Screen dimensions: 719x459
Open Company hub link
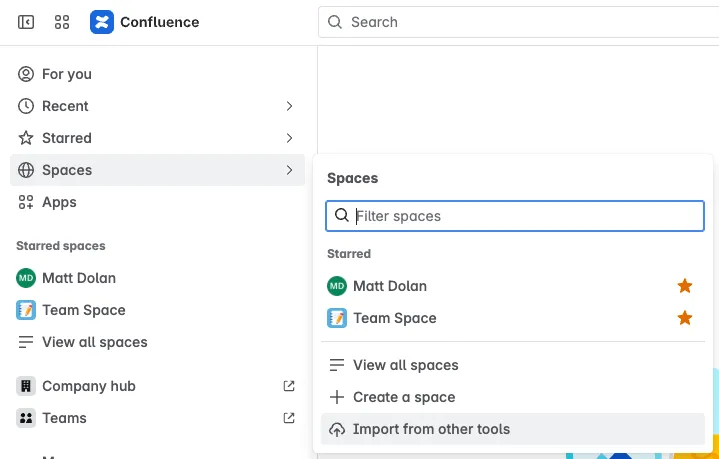(x=157, y=386)
